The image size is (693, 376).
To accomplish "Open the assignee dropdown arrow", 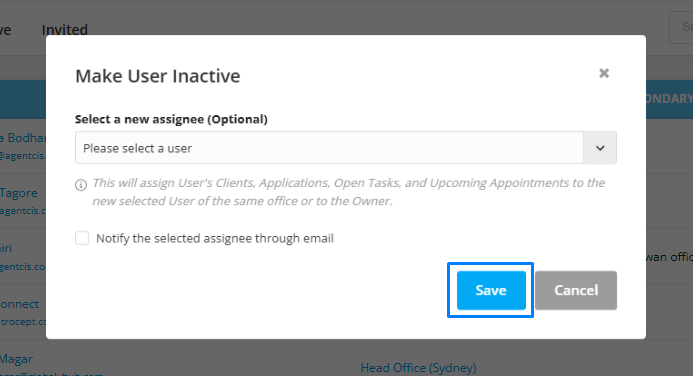I will point(600,148).
